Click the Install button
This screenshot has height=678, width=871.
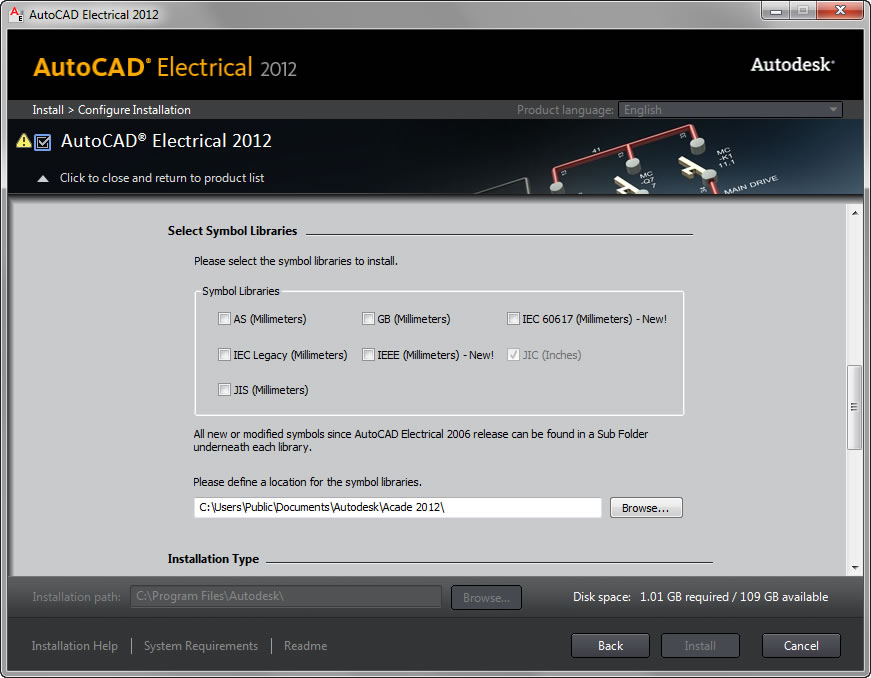tap(700, 646)
